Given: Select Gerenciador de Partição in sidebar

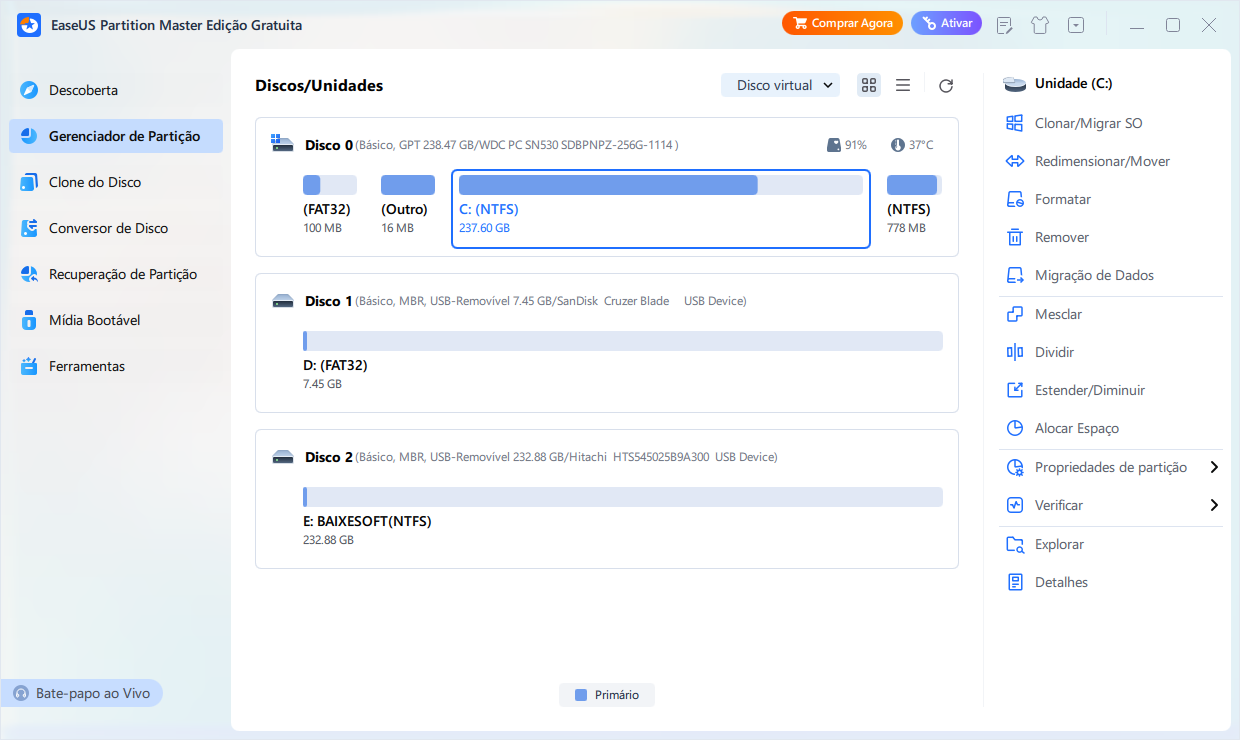Looking at the screenshot, I should [115, 136].
